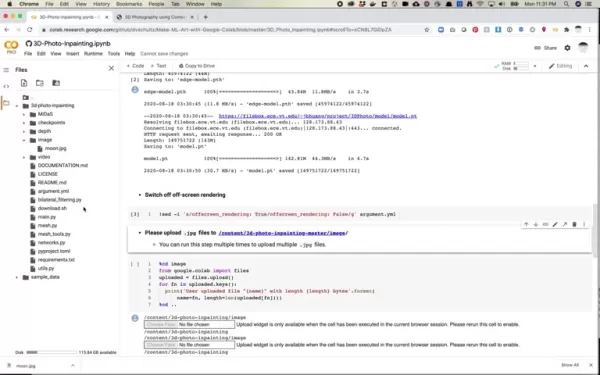Add a new Text cell
The height and width of the screenshot is (375, 600).
coord(158,66)
